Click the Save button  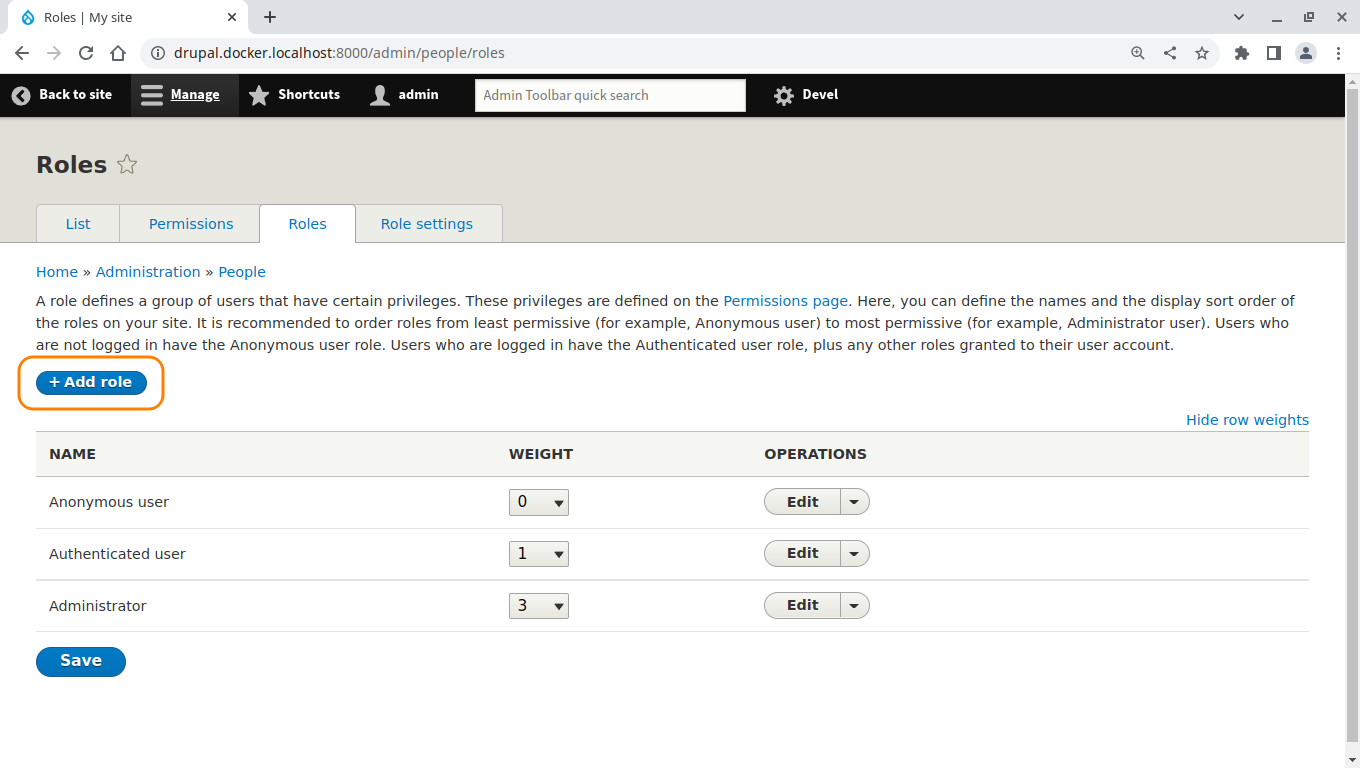(81, 661)
